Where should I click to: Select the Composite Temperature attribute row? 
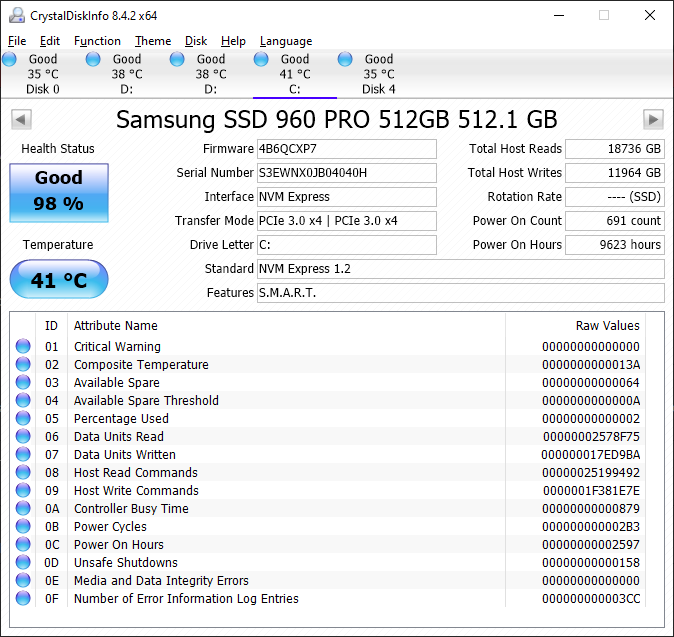pyautogui.click(x=141, y=365)
